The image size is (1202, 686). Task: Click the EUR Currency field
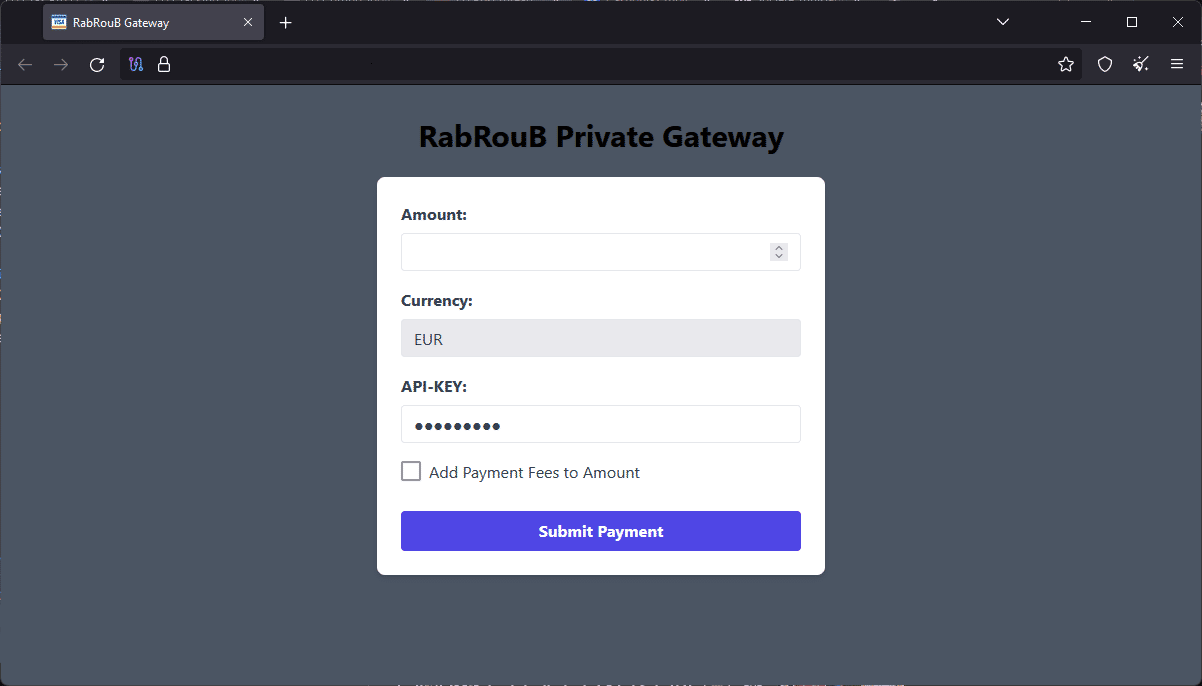coord(600,338)
